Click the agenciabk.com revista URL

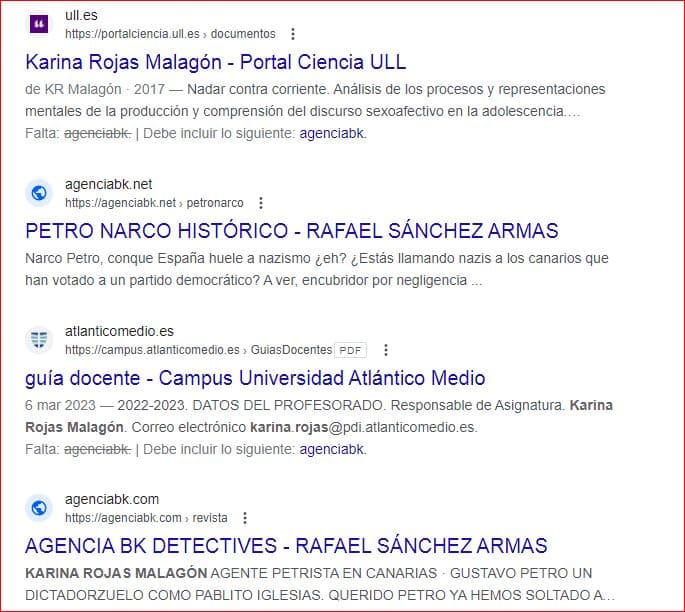tap(146, 518)
